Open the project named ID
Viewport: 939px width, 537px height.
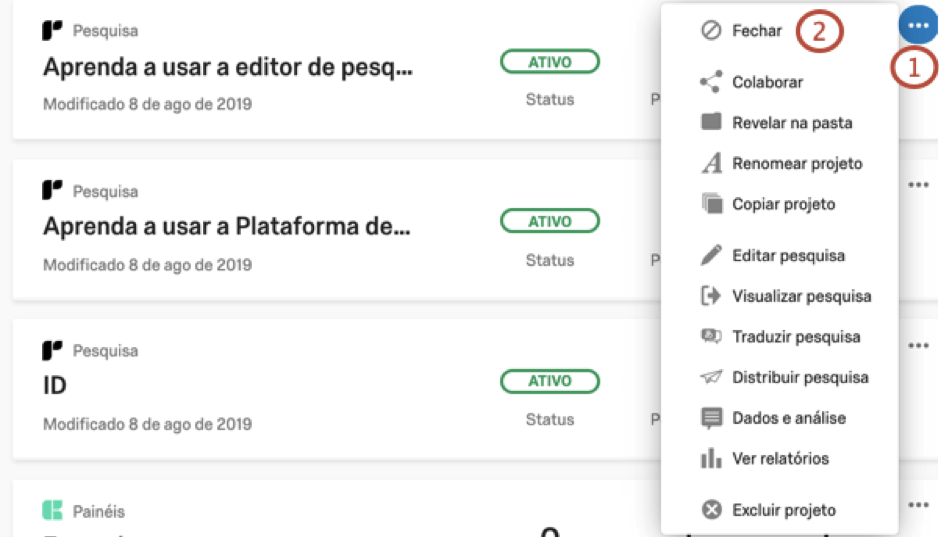(x=54, y=386)
